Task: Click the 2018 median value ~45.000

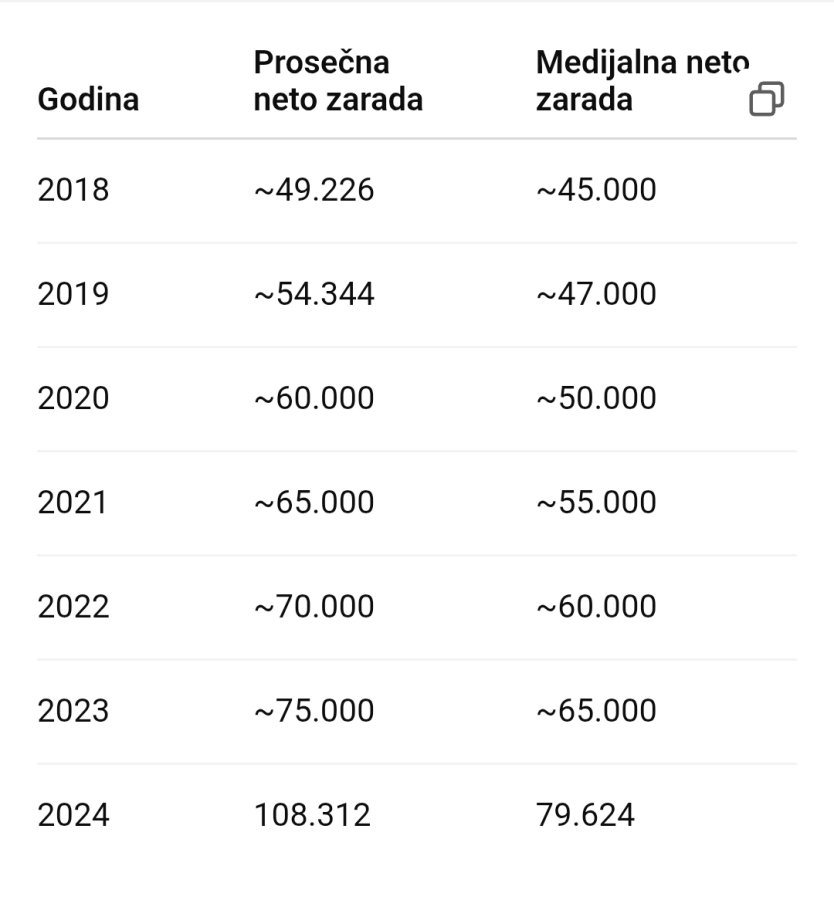Action: [x=596, y=190]
